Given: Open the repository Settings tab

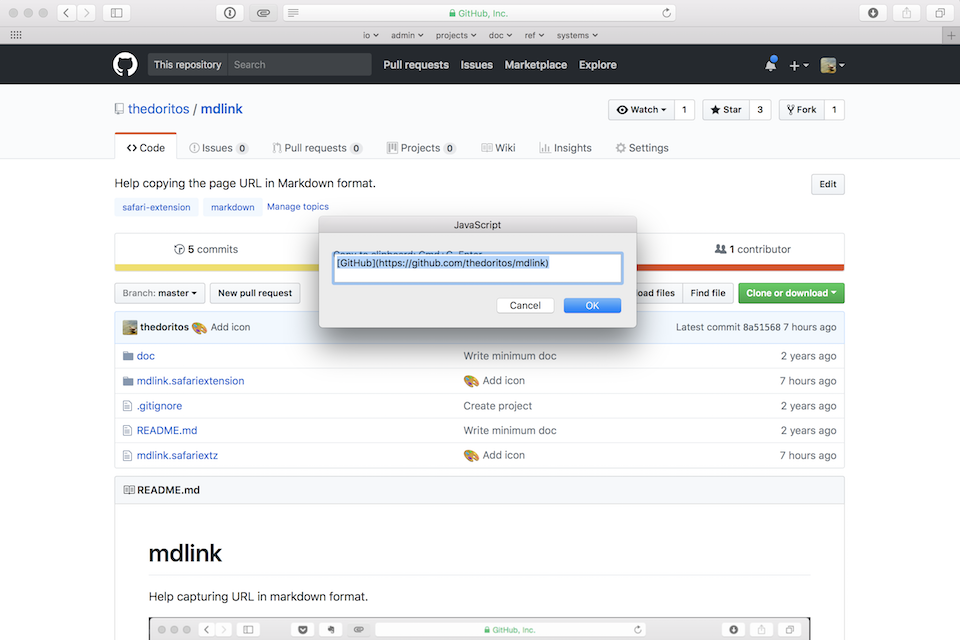Looking at the screenshot, I should 642,148.
